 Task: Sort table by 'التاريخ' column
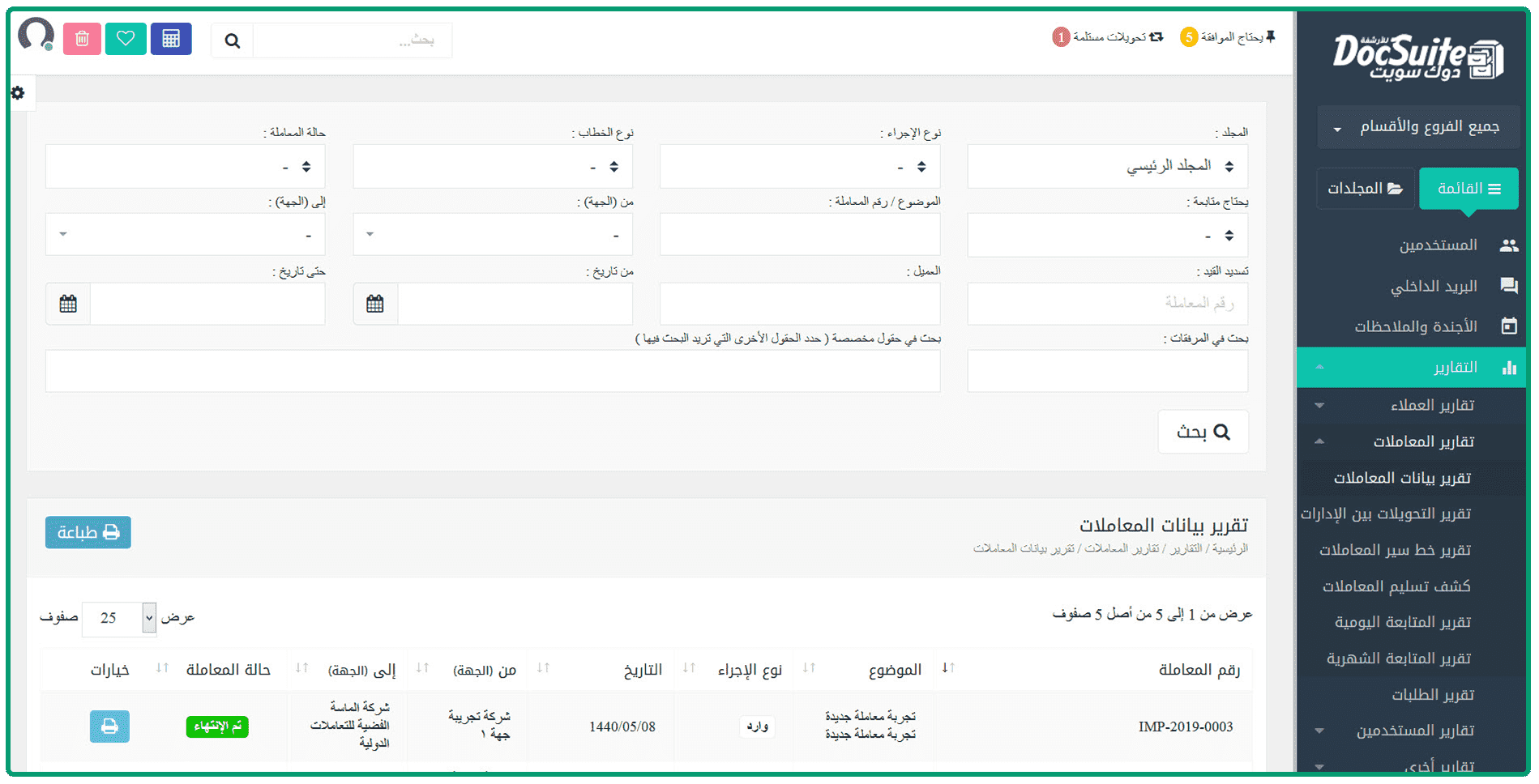tap(643, 669)
